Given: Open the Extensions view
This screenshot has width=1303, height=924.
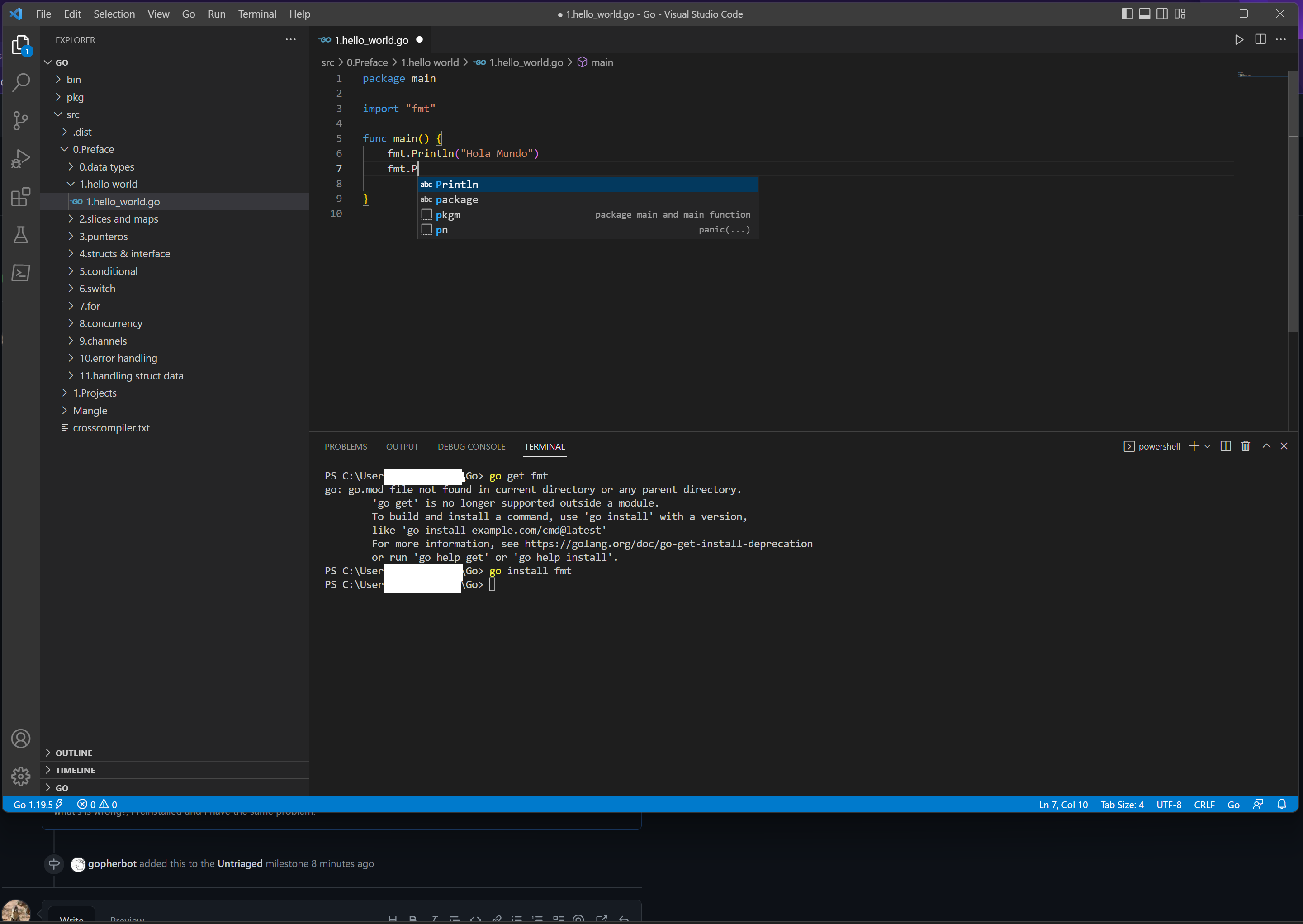Looking at the screenshot, I should 21,198.
